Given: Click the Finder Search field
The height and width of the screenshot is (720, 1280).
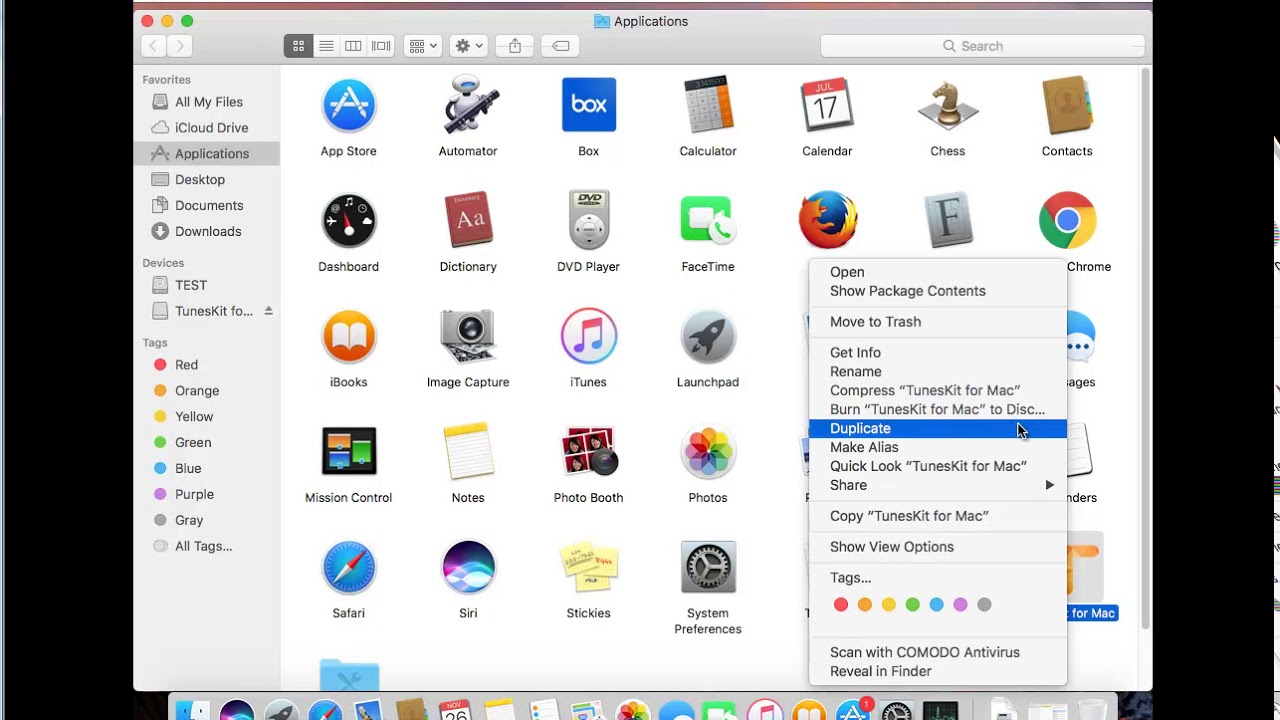Looking at the screenshot, I should (982, 46).
